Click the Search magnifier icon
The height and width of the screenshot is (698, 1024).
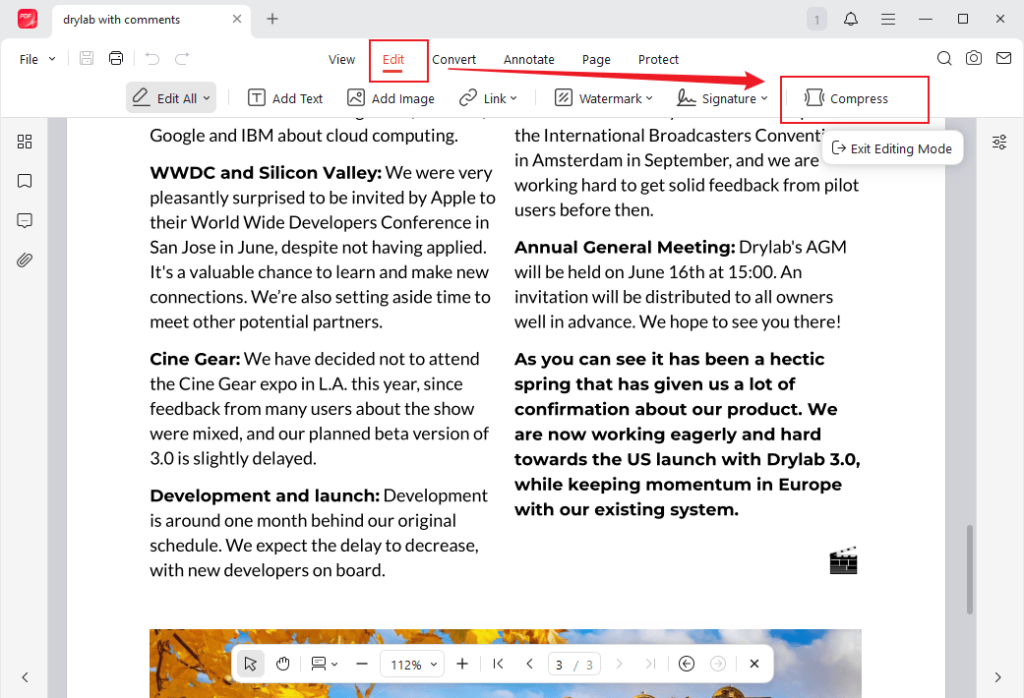click(x=944, y=59)
